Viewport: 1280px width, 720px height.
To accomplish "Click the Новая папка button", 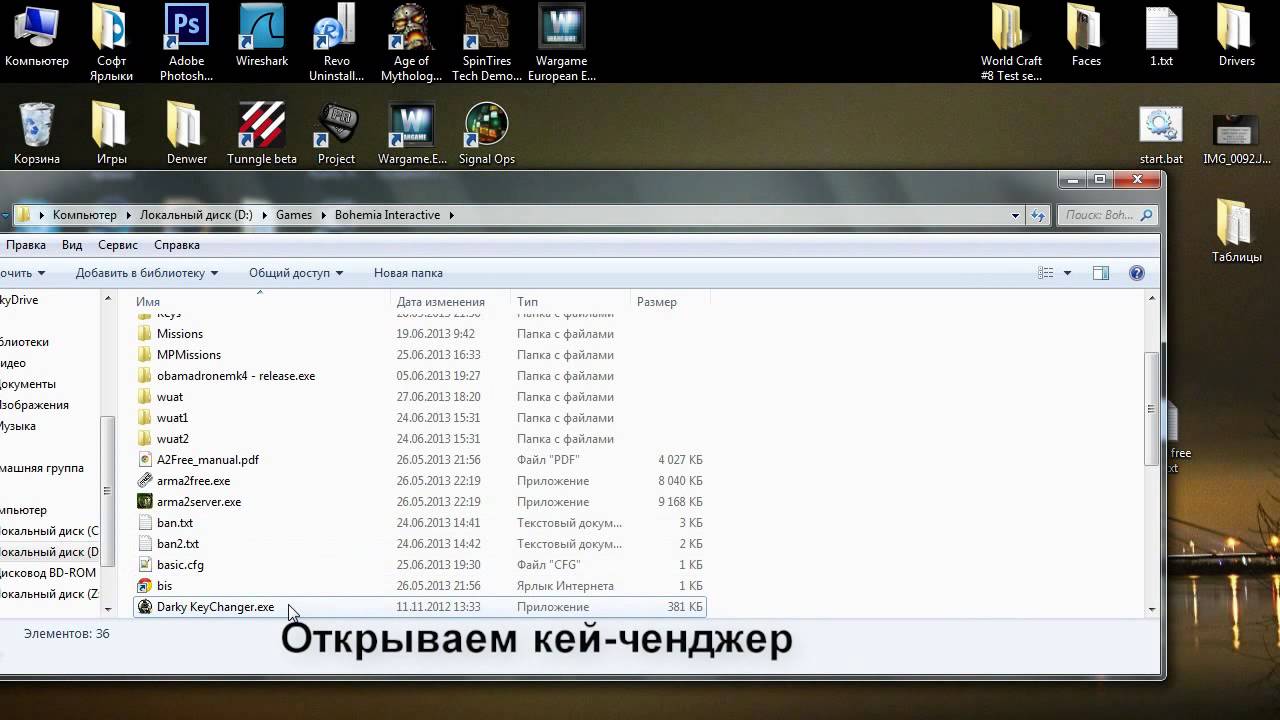I will click(408, 273).
